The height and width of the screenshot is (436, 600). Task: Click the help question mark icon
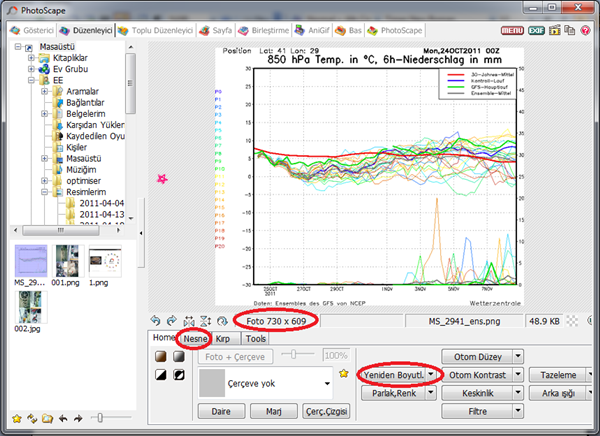click(585, 31)
